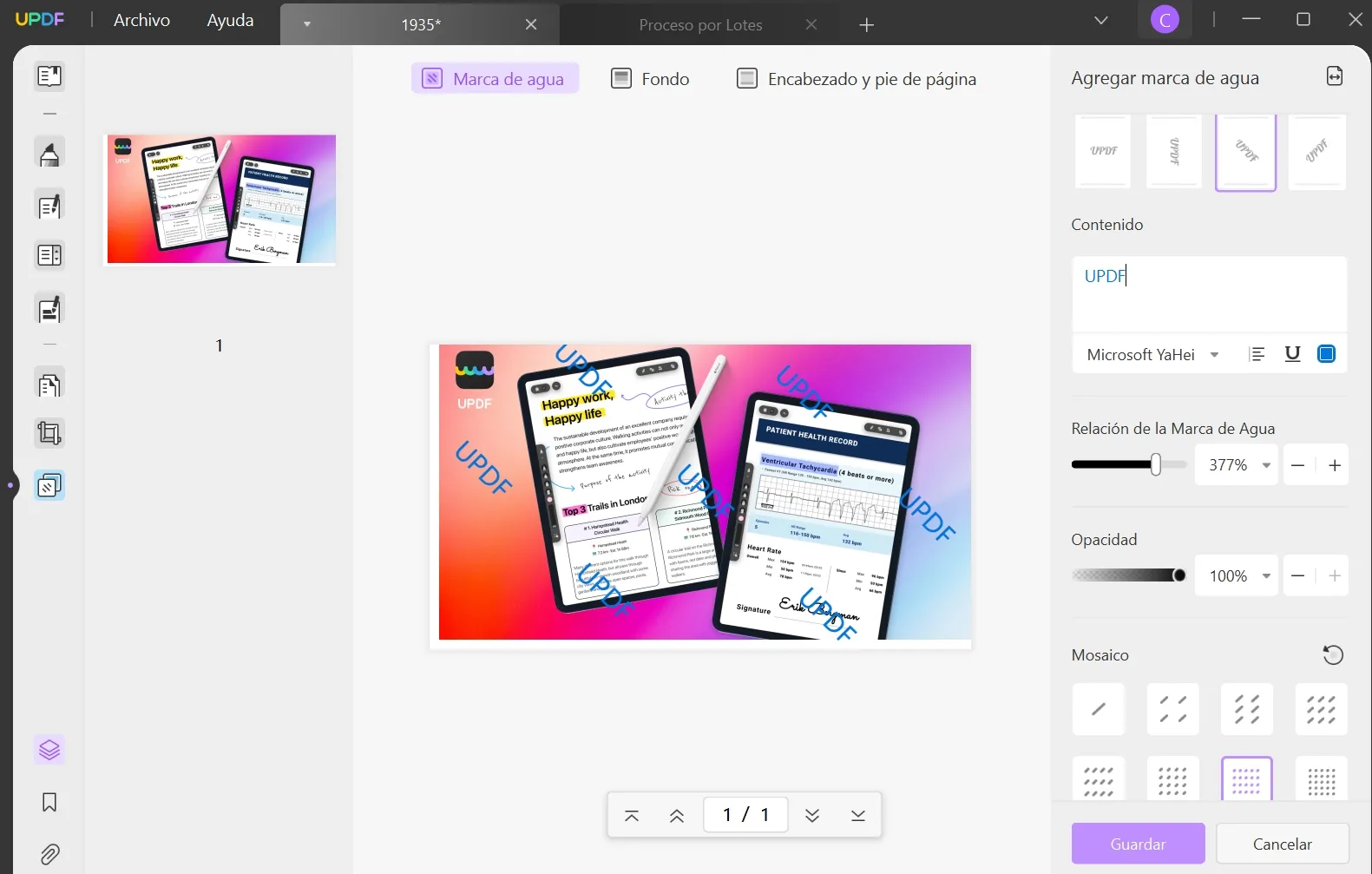Expand the left panel collapse handle dot
This screenshot has width=1372, height=874.
pos(10,485)
